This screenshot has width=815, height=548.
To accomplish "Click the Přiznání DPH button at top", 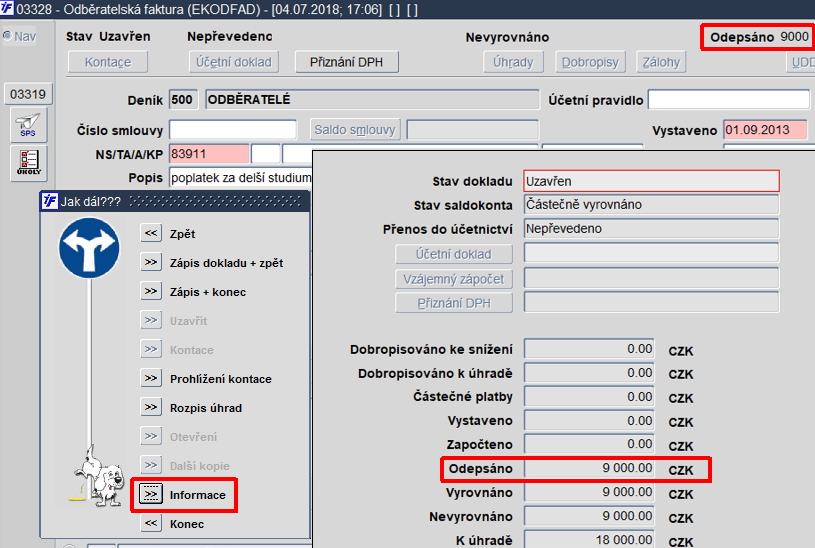I will tap(347, 62).
